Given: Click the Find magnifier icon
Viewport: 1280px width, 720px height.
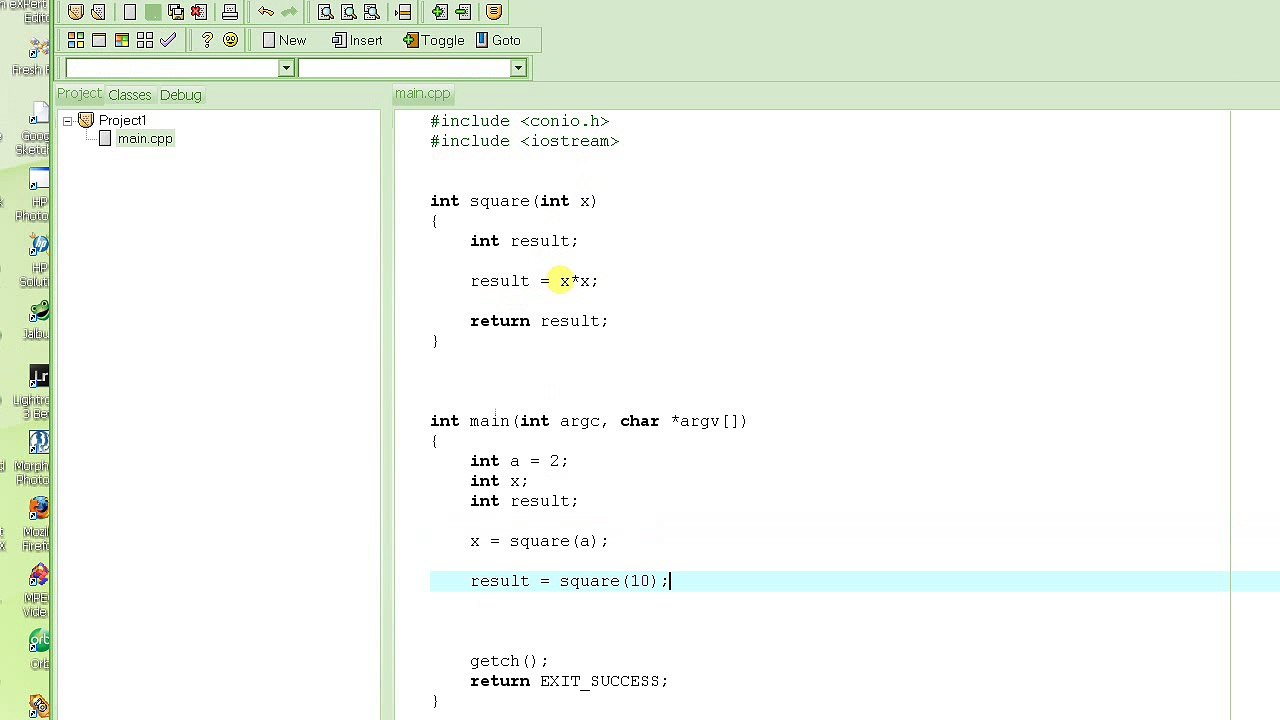Looking at the screenshot, I should (x=326, y=12).
